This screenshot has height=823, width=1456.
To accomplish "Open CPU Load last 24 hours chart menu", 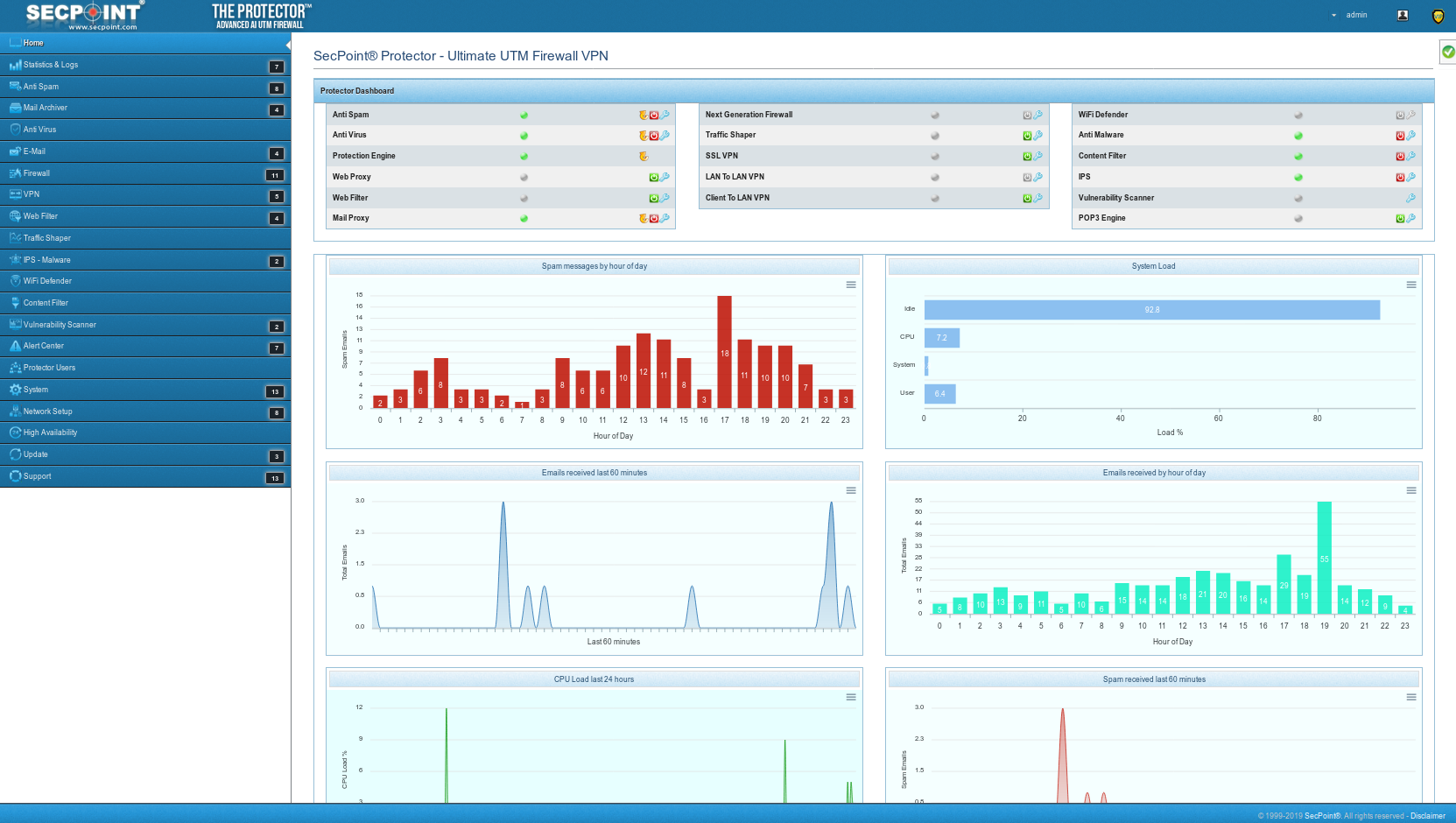I will point(851,697).
